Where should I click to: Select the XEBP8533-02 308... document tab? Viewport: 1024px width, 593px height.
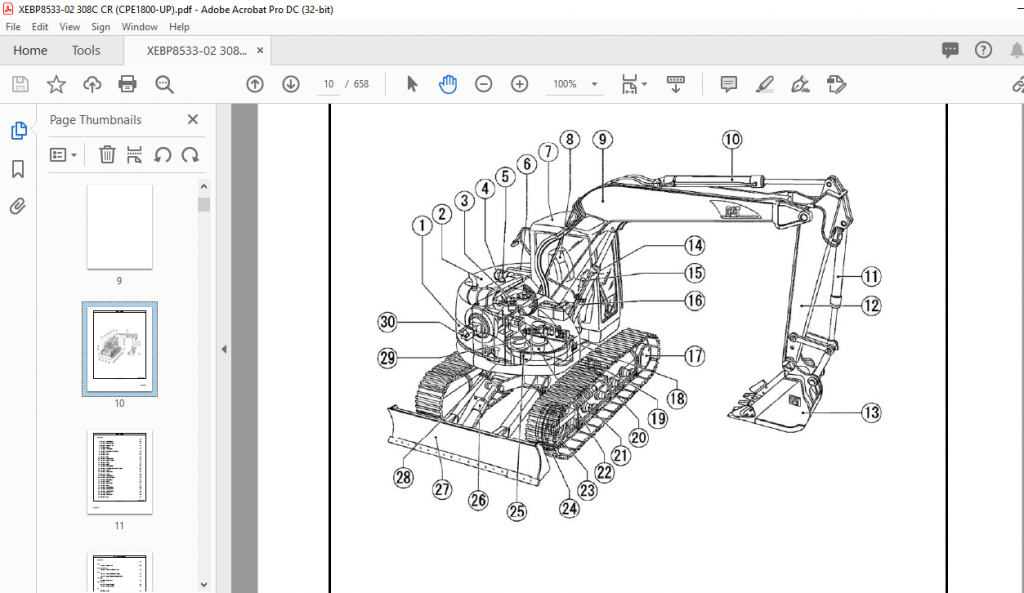197,50
